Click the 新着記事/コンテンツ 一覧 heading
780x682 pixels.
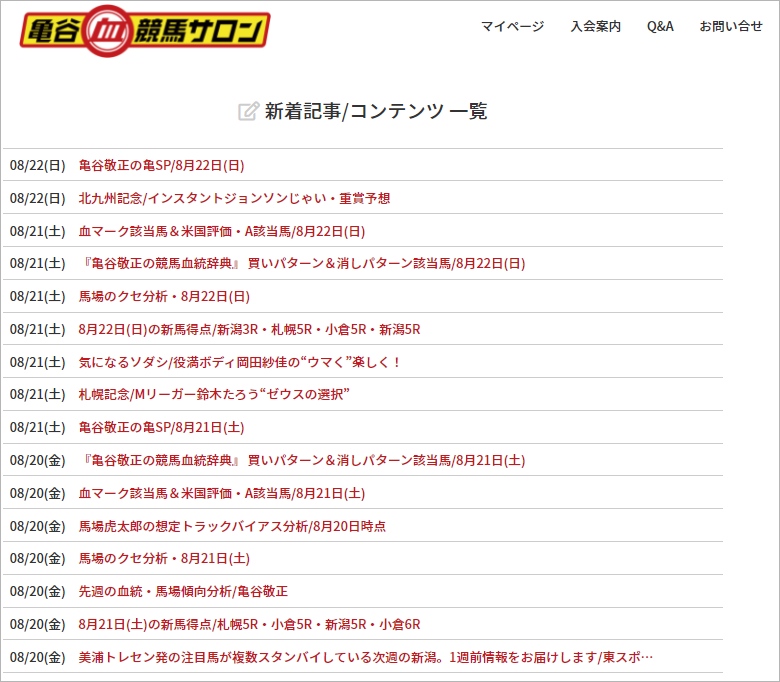click(x=376, y=111)
